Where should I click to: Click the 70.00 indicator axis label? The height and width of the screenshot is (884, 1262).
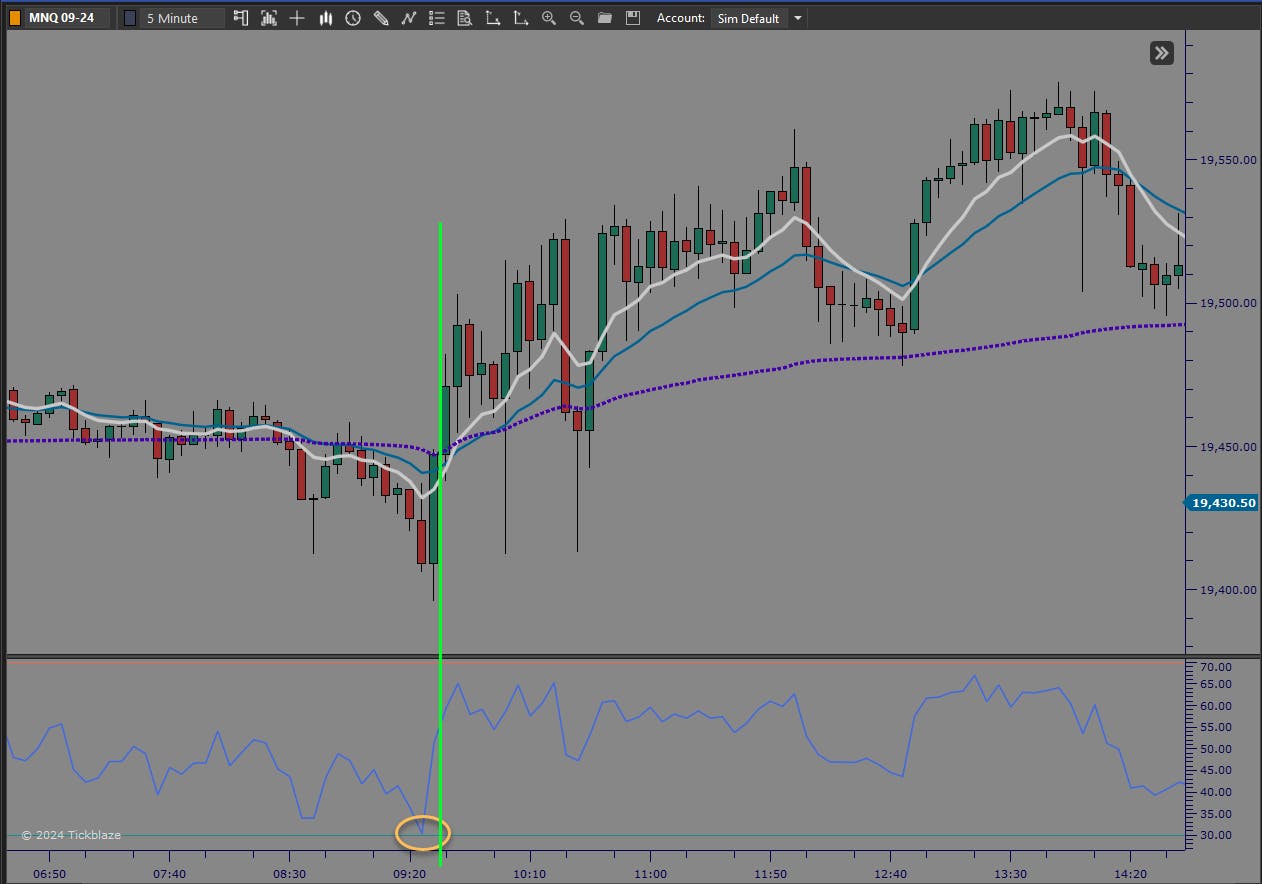coord(1214,667)
